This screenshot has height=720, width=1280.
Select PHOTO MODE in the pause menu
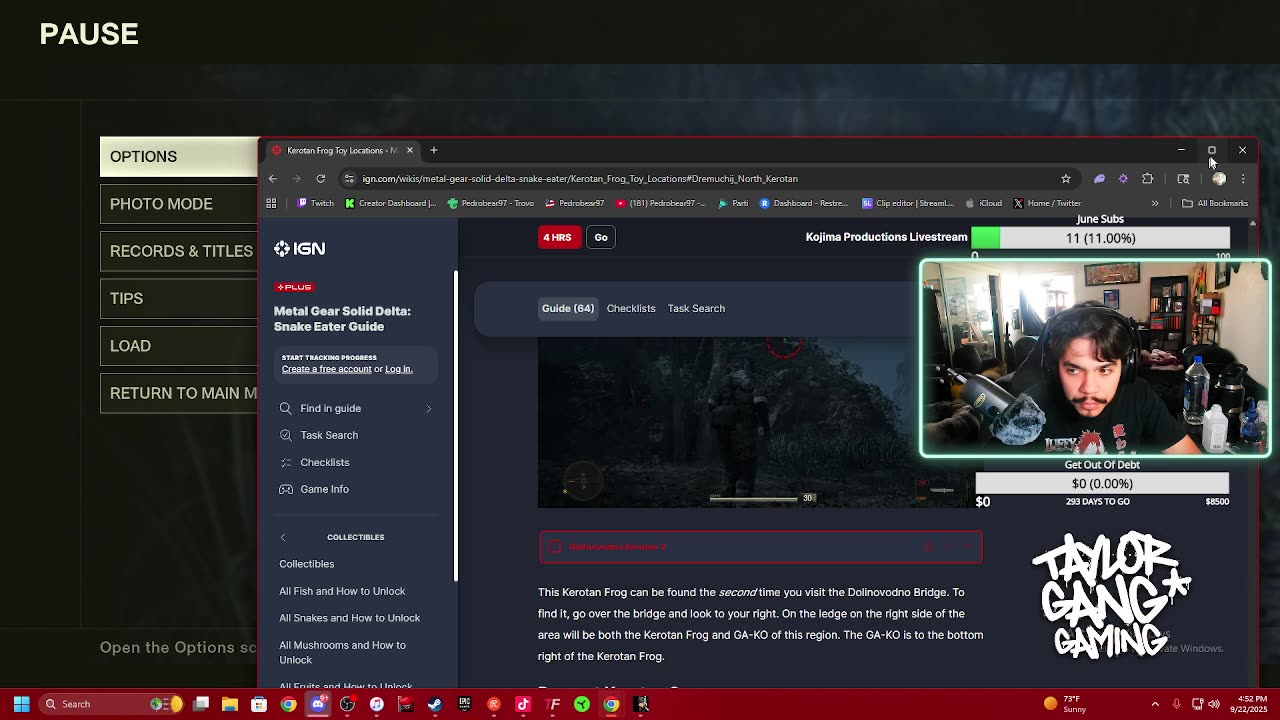point(179,204)
